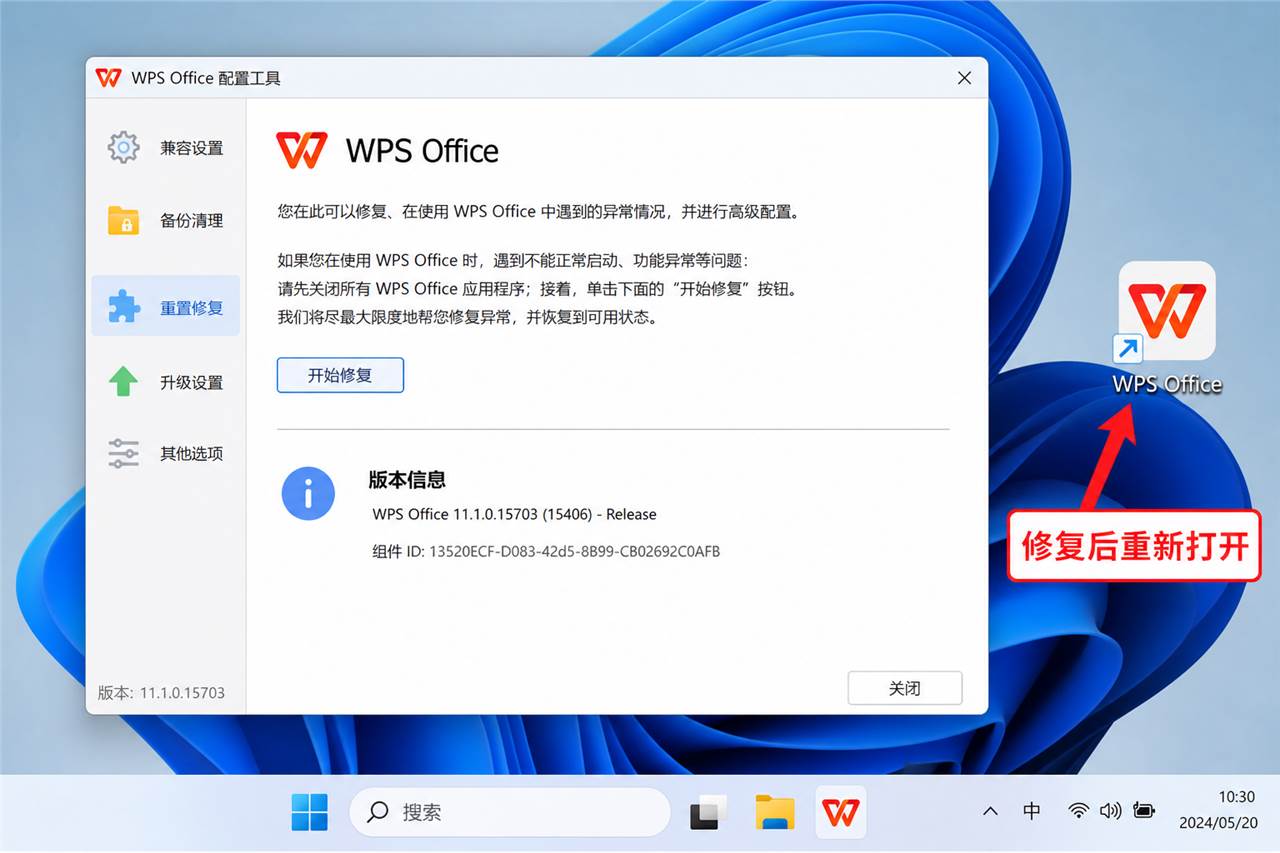Expand the hidden tray icons chevron
This screenshot has height=853, width=1280.
pyautogui.click(x=990, y=811)
